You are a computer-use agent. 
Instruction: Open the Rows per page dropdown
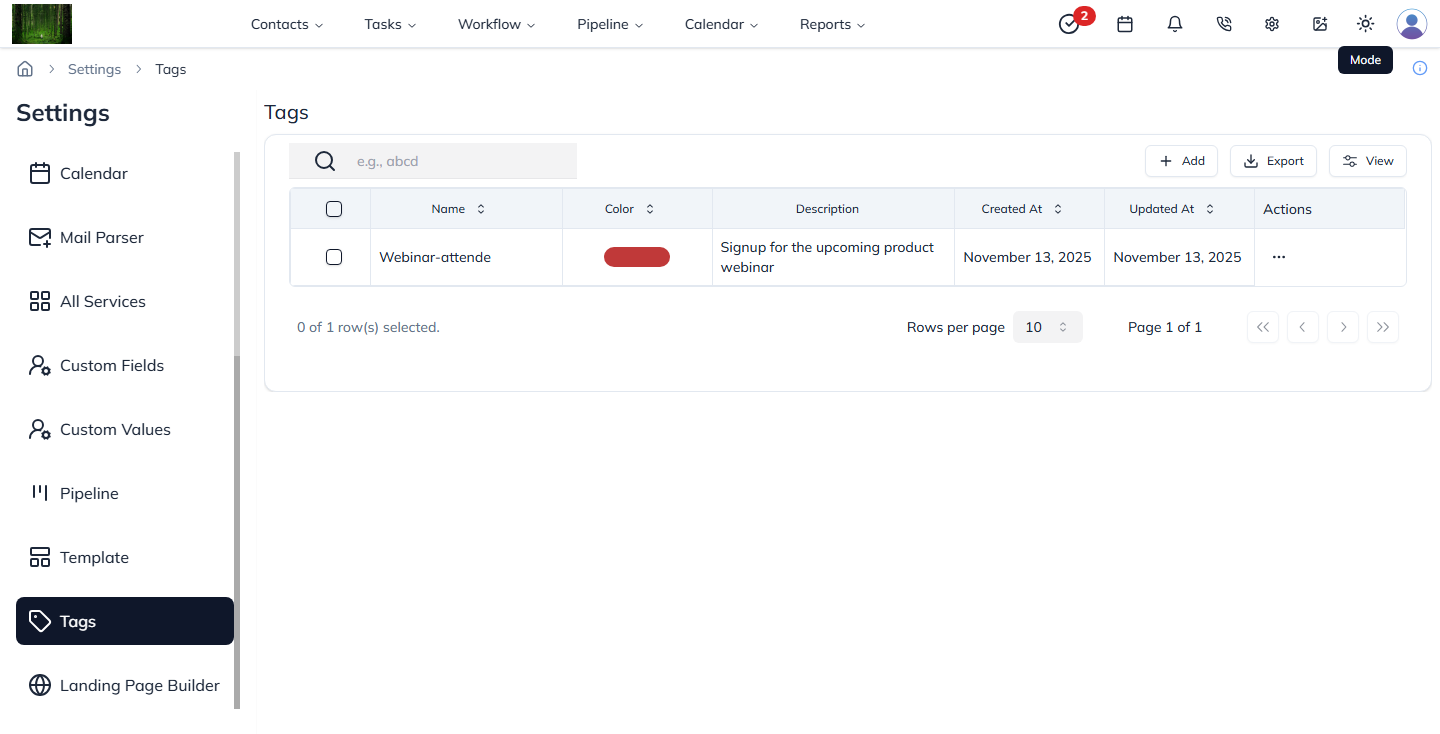[x=1047, y=327]
